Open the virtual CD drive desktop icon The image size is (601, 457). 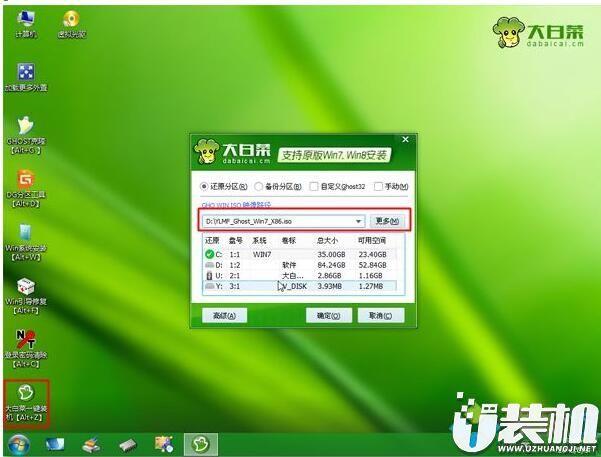[x=72, y=24]
